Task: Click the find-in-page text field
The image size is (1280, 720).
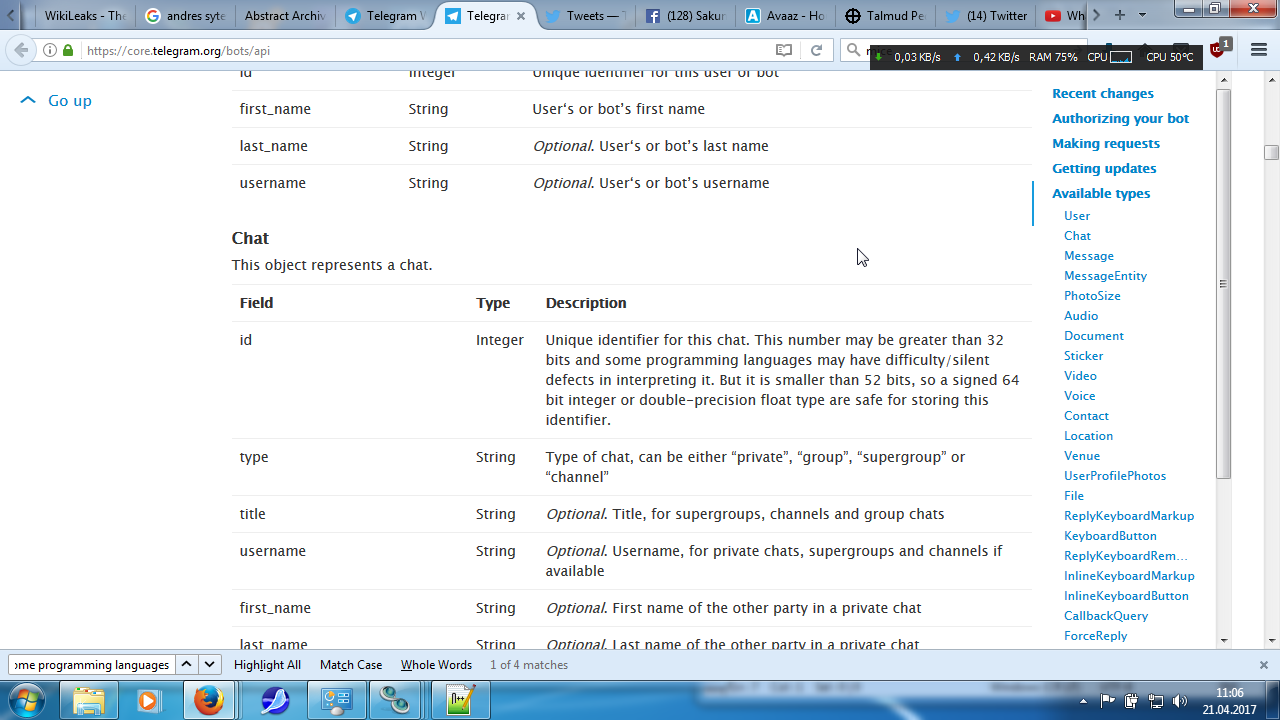Action: pyautogui.click(x=92, y=665)
